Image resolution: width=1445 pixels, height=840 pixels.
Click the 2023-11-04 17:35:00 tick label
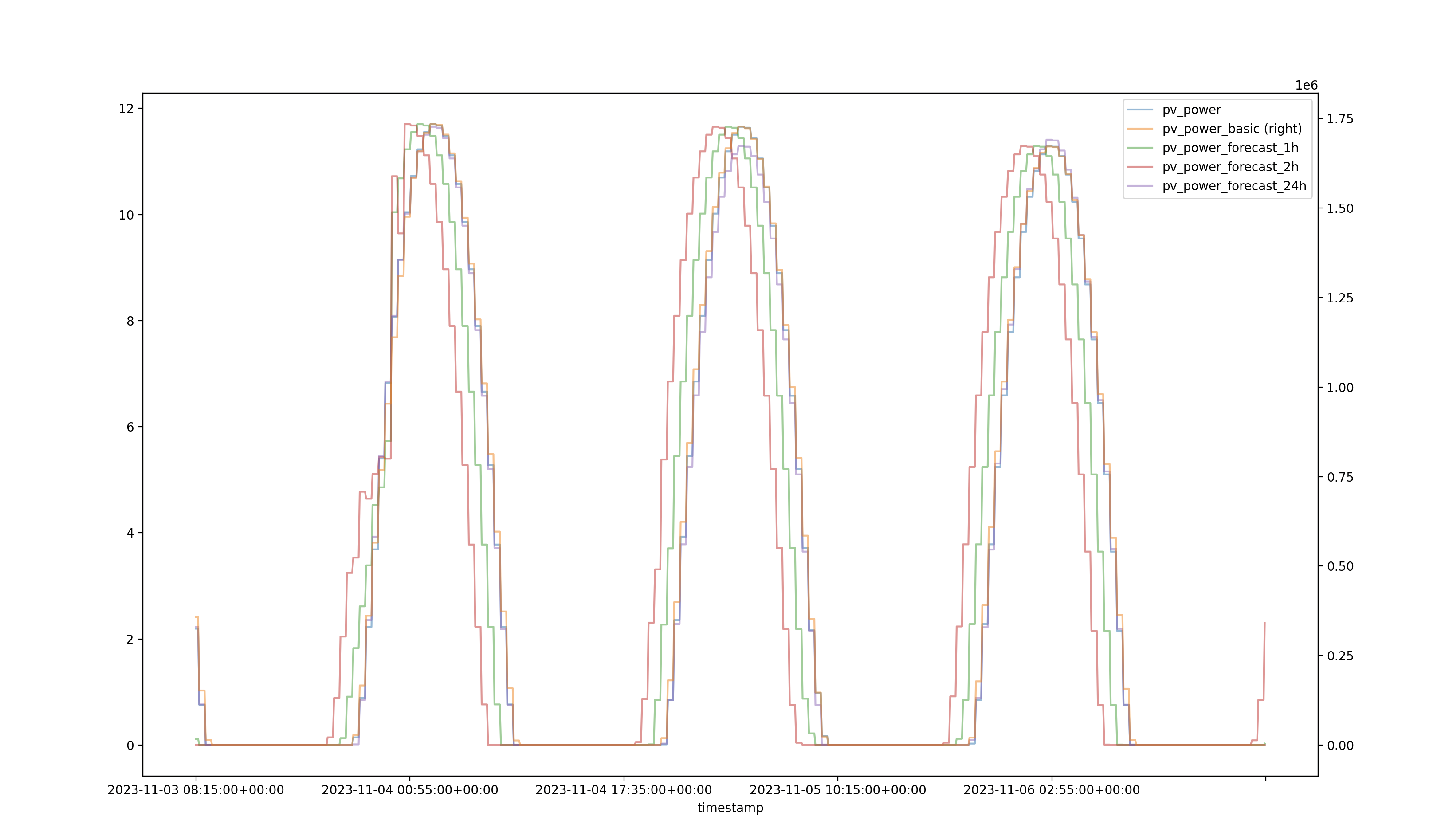click(623, 791)
